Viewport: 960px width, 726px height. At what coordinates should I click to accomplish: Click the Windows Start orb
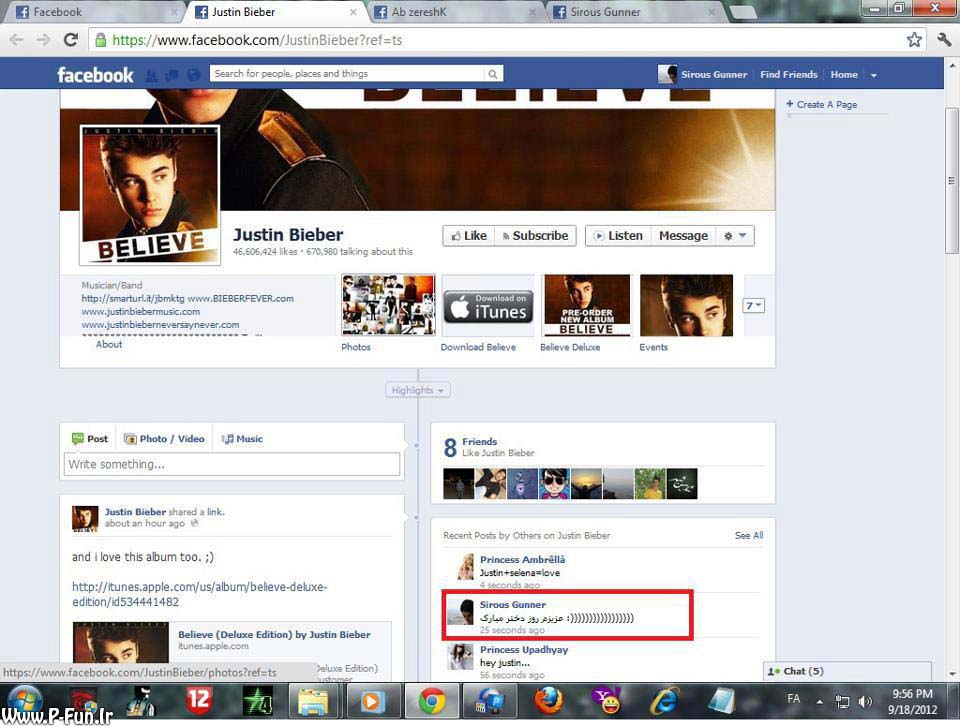pos(24,701)
